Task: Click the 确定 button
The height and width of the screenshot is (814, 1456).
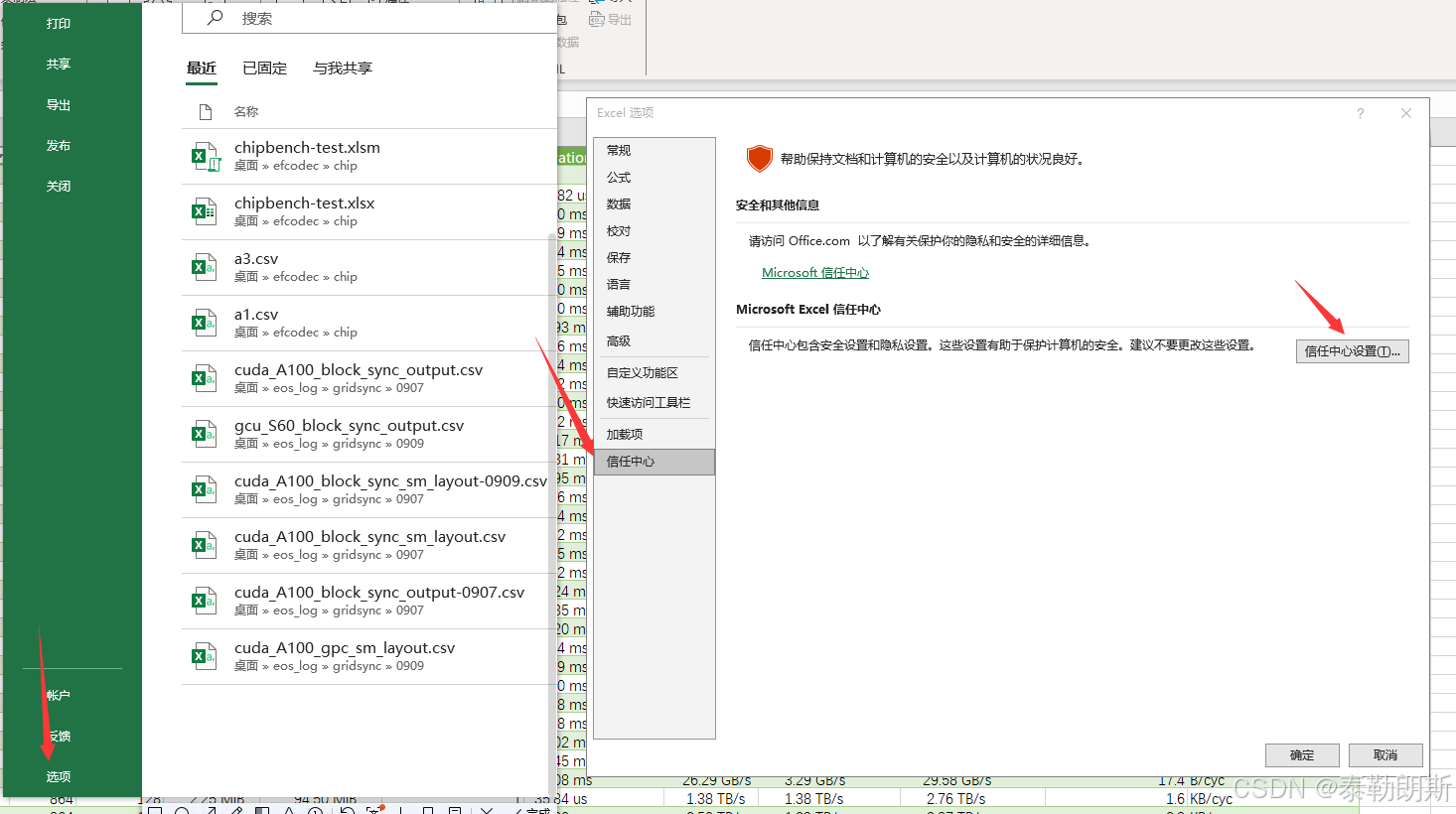Action: [1302, 755]
